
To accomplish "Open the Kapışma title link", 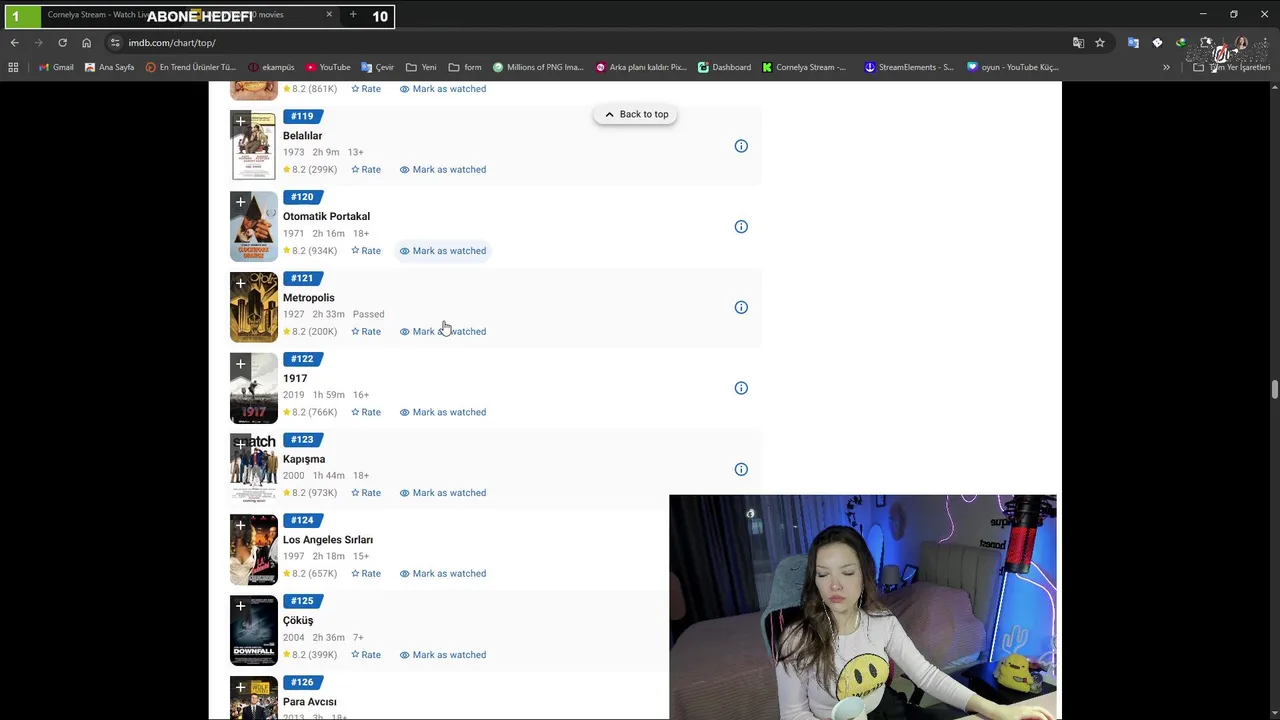I will (x=304, y=460).
